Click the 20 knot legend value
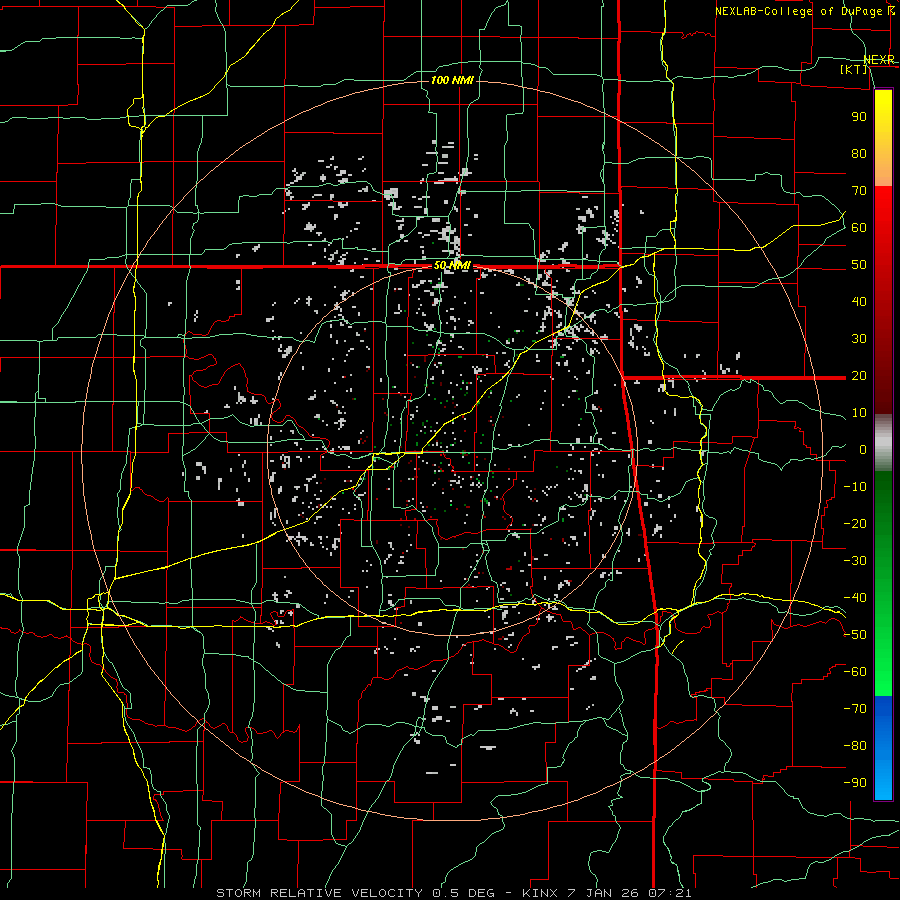The width and height of the screenshot is (900, 900). tap(859, 376)
